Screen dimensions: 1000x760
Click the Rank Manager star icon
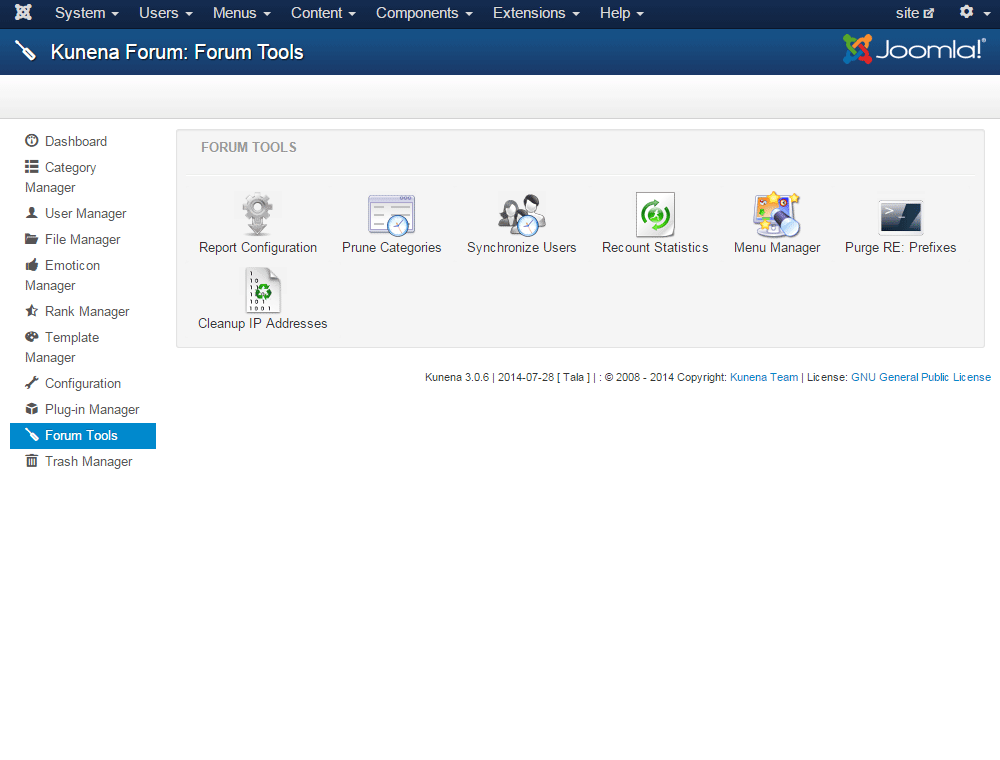[x=31, y=311]
